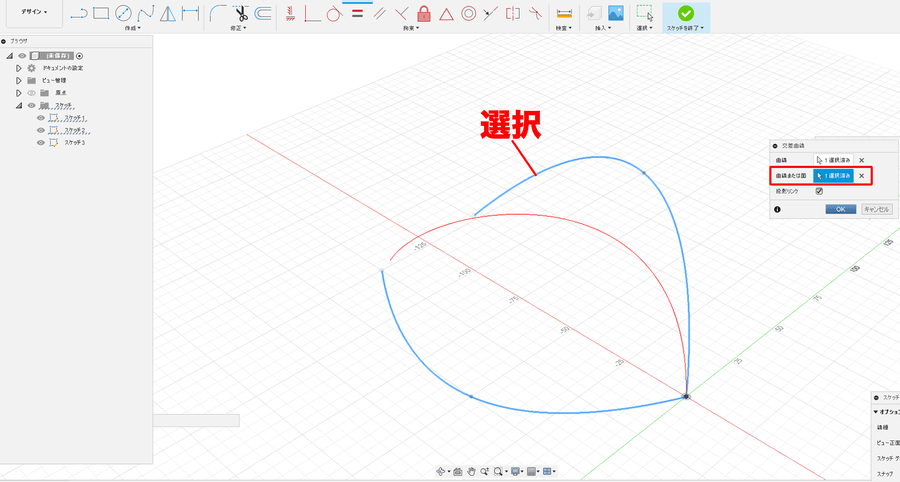
Task: Click the 曲線または面 selection button
Action: (x=833, y=176)
